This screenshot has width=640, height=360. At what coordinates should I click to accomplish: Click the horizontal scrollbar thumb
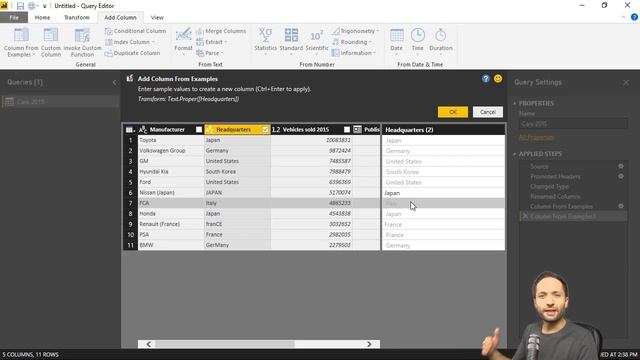click(x=224, y=344)
